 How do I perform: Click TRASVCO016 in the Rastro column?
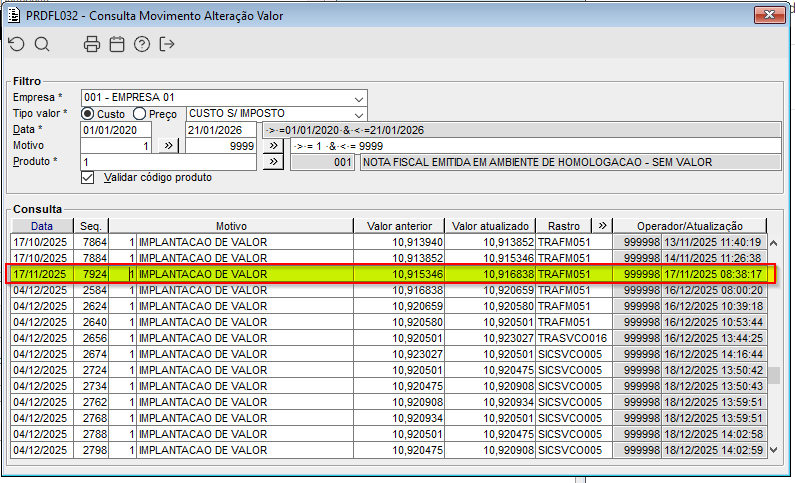pos(572,338)
